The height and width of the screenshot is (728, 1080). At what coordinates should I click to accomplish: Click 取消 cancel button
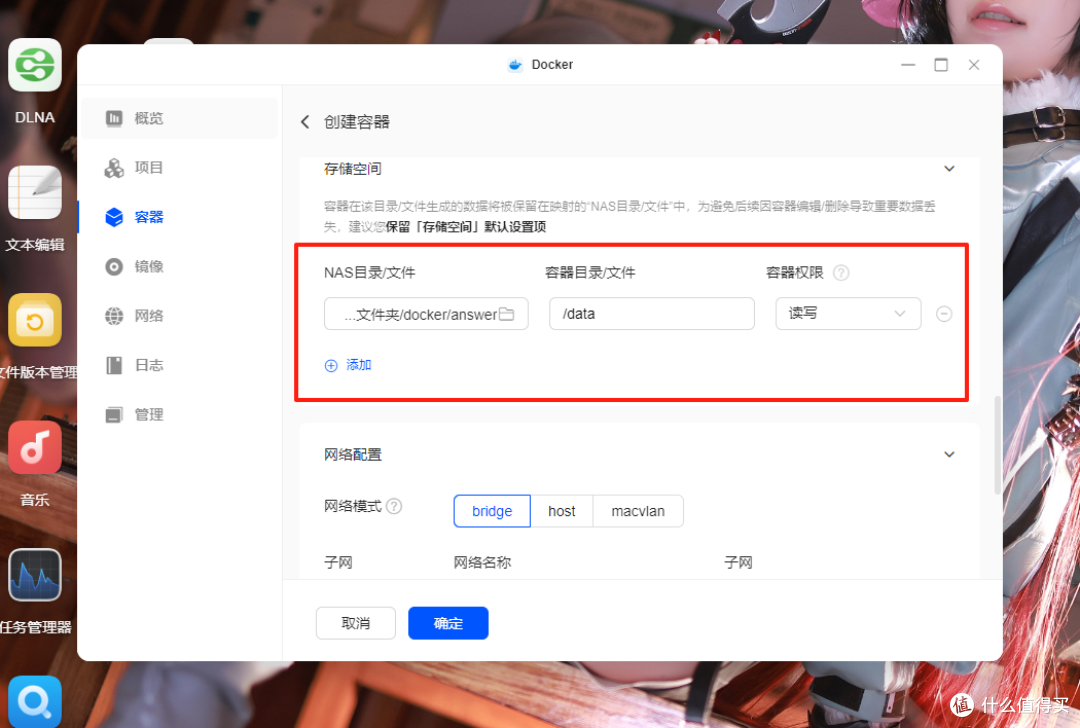tap(355, 623)
